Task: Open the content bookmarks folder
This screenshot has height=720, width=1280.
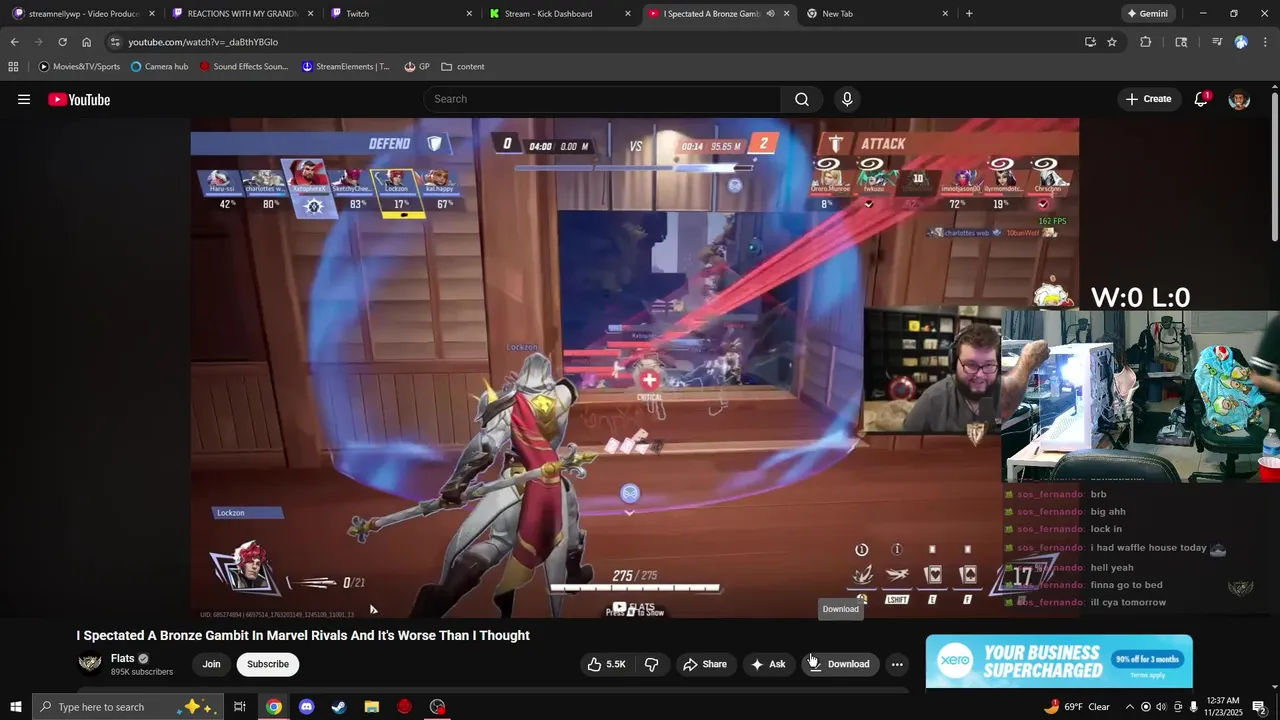Action: point(463,67)
